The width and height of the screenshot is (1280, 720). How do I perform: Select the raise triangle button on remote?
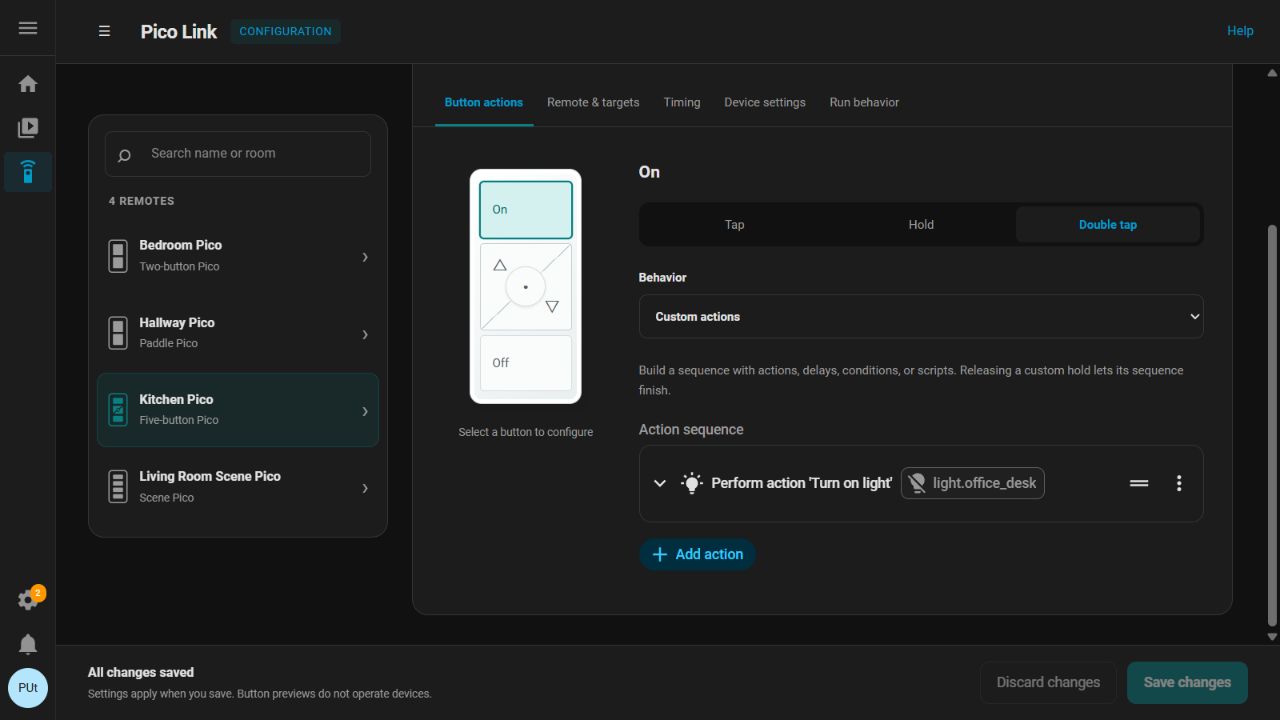point(500,265)
